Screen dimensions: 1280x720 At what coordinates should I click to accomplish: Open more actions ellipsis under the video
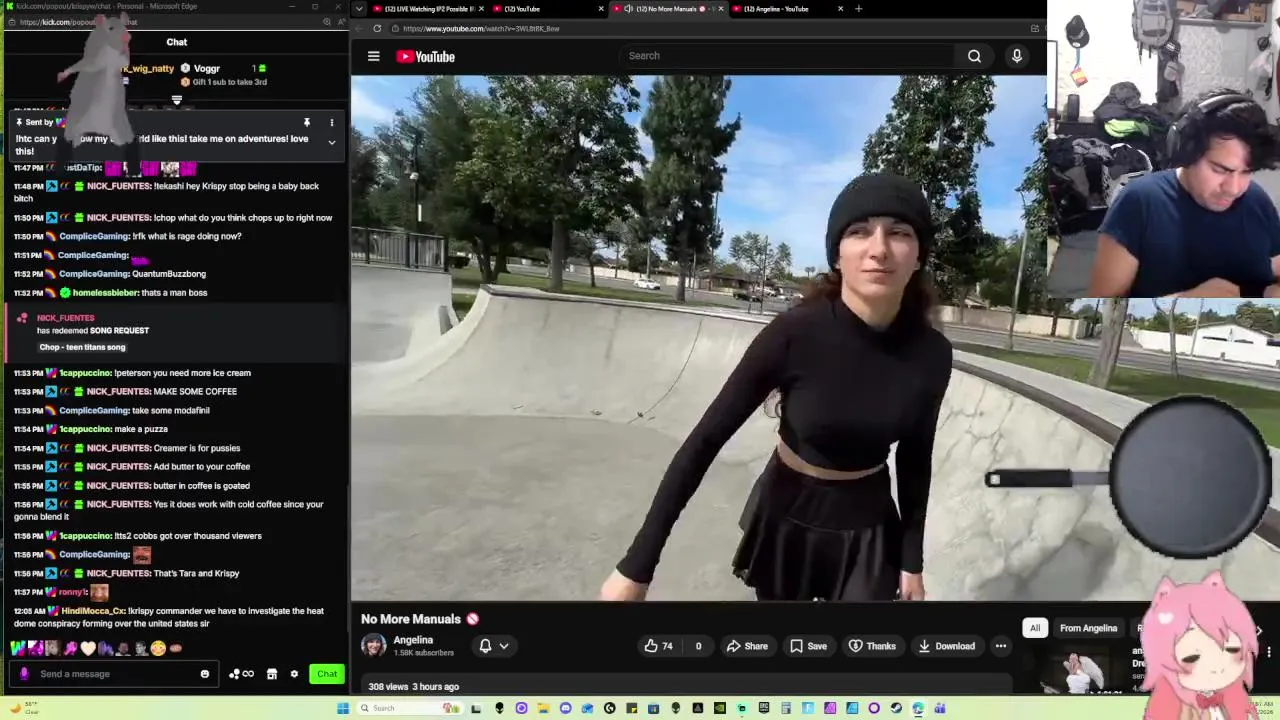(1001, 646)
